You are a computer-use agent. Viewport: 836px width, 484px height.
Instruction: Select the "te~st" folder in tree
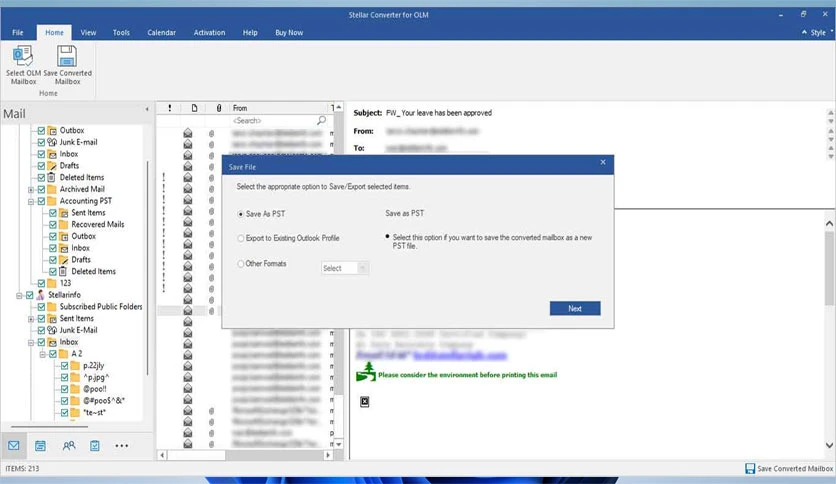[x=94, y=413]
